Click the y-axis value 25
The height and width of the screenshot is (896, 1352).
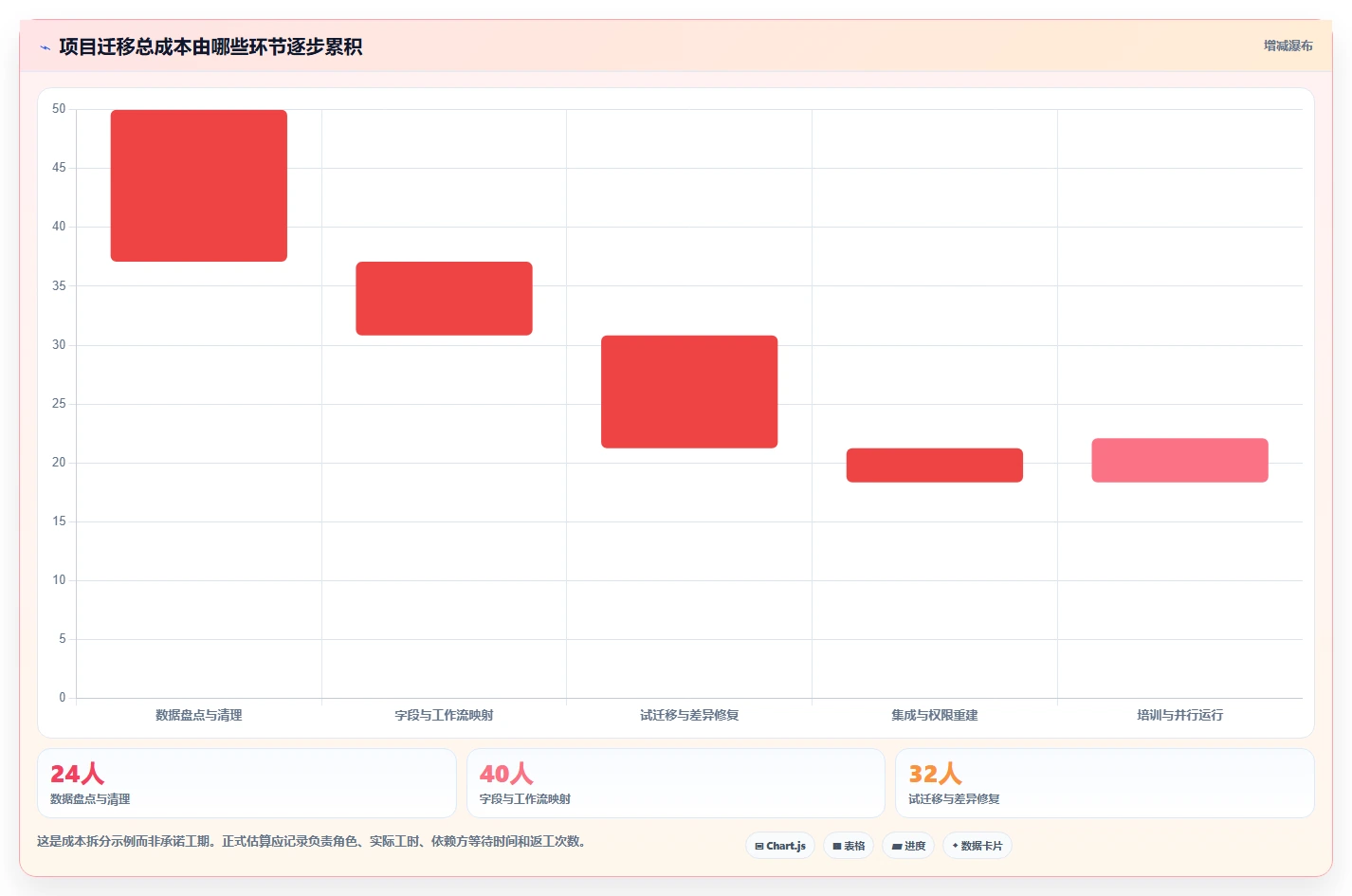[59, 404]
